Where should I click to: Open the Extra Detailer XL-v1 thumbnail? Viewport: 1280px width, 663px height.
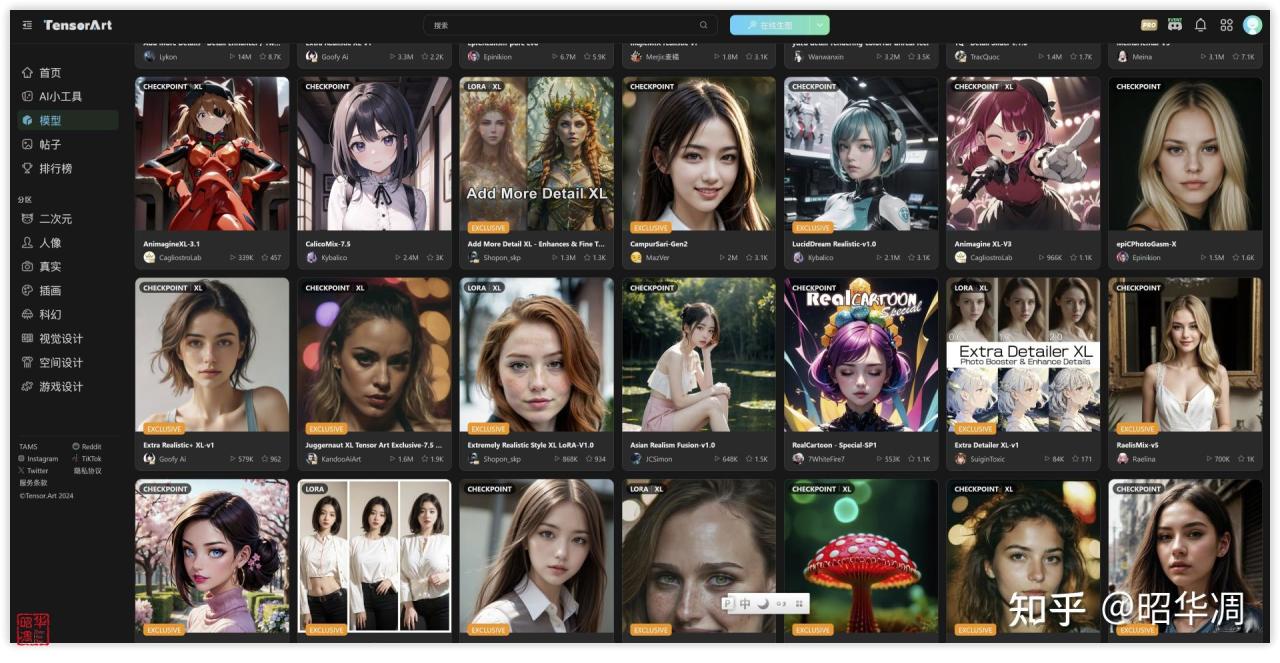[1023, 355]
